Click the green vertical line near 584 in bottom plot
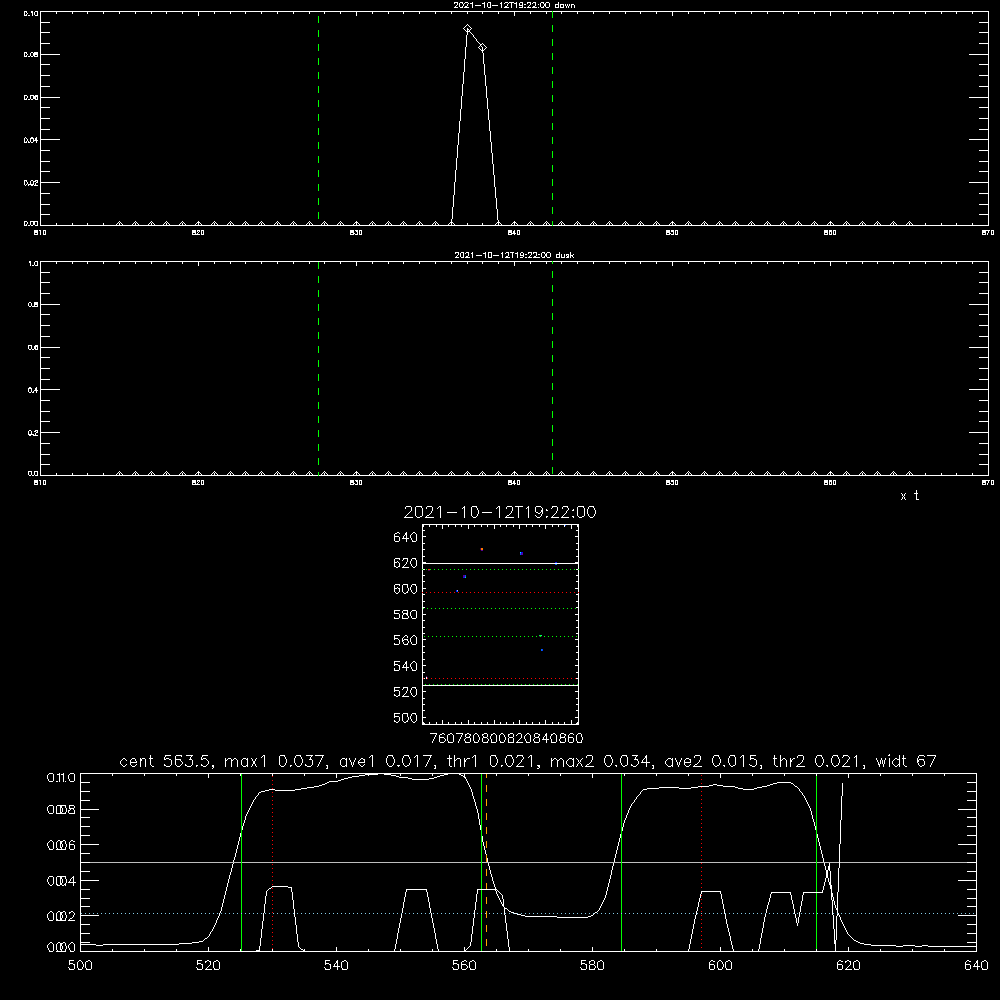The image size is (1000, 1000). coord(621,861)
